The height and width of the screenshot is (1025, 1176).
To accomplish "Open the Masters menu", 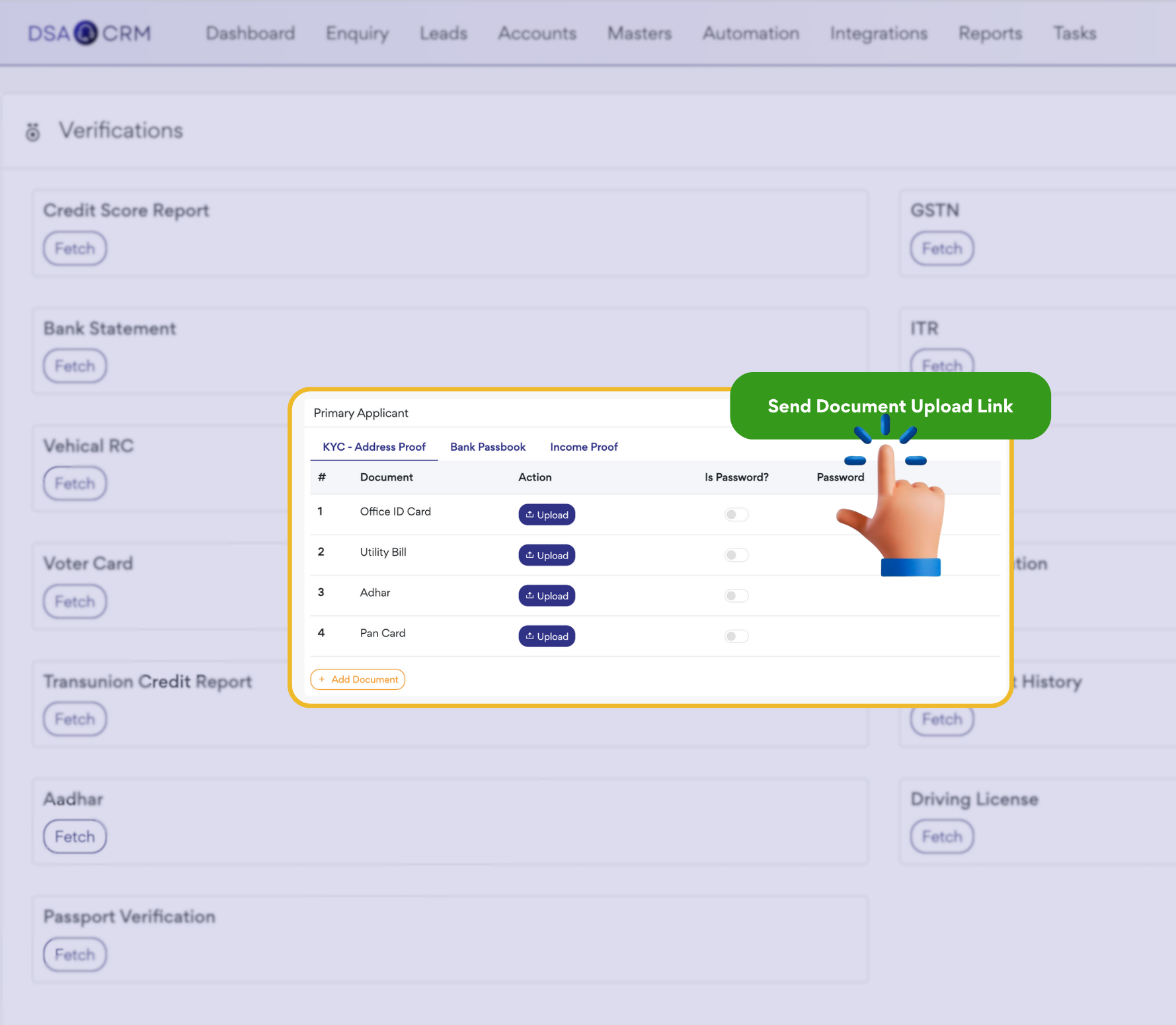I will click(639, 34).
